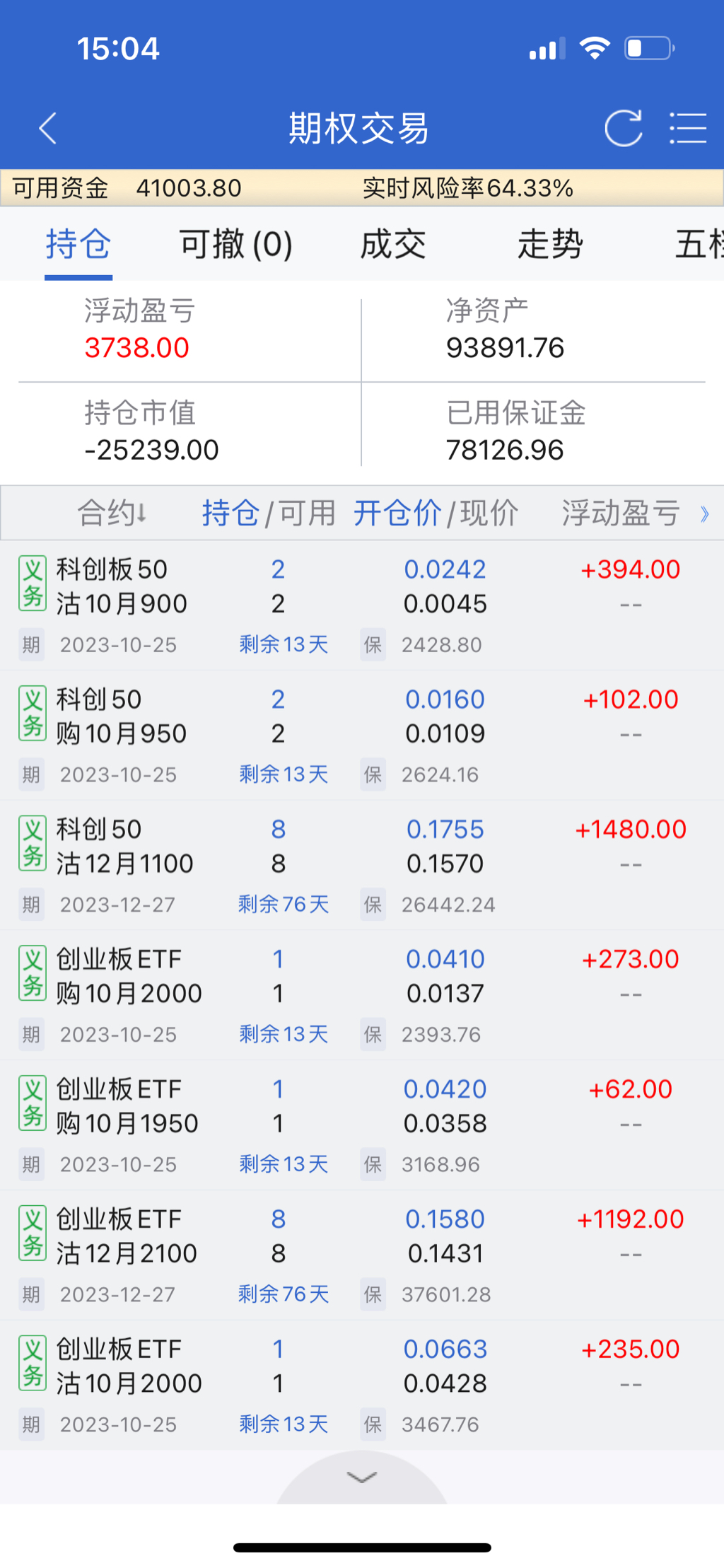Tap the 实时风险率 64.33% indicator
This screenshot has width=724, height=1568.
467,188
